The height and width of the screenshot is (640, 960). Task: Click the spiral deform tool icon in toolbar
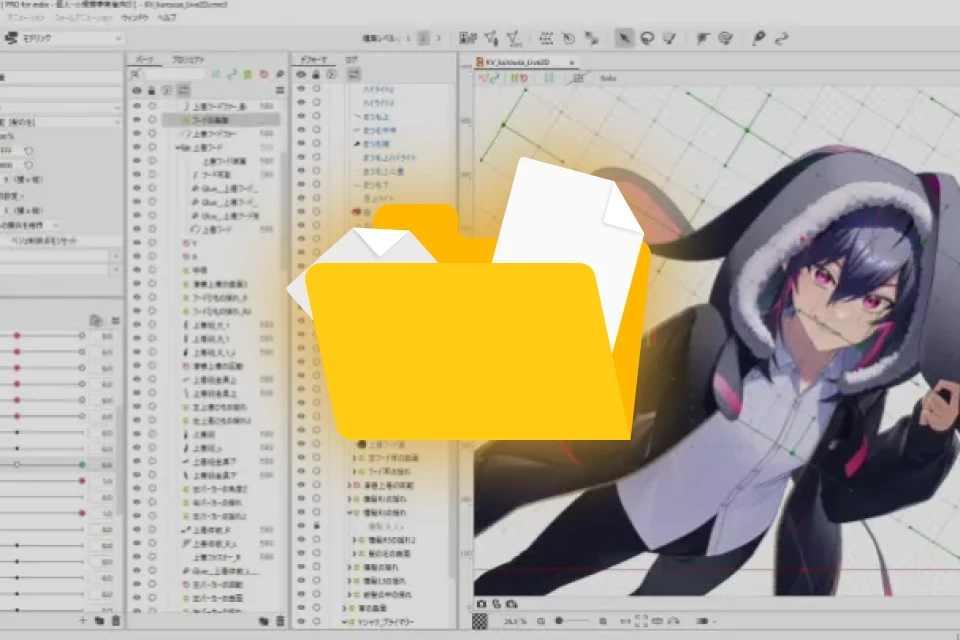tap(726, 39)
